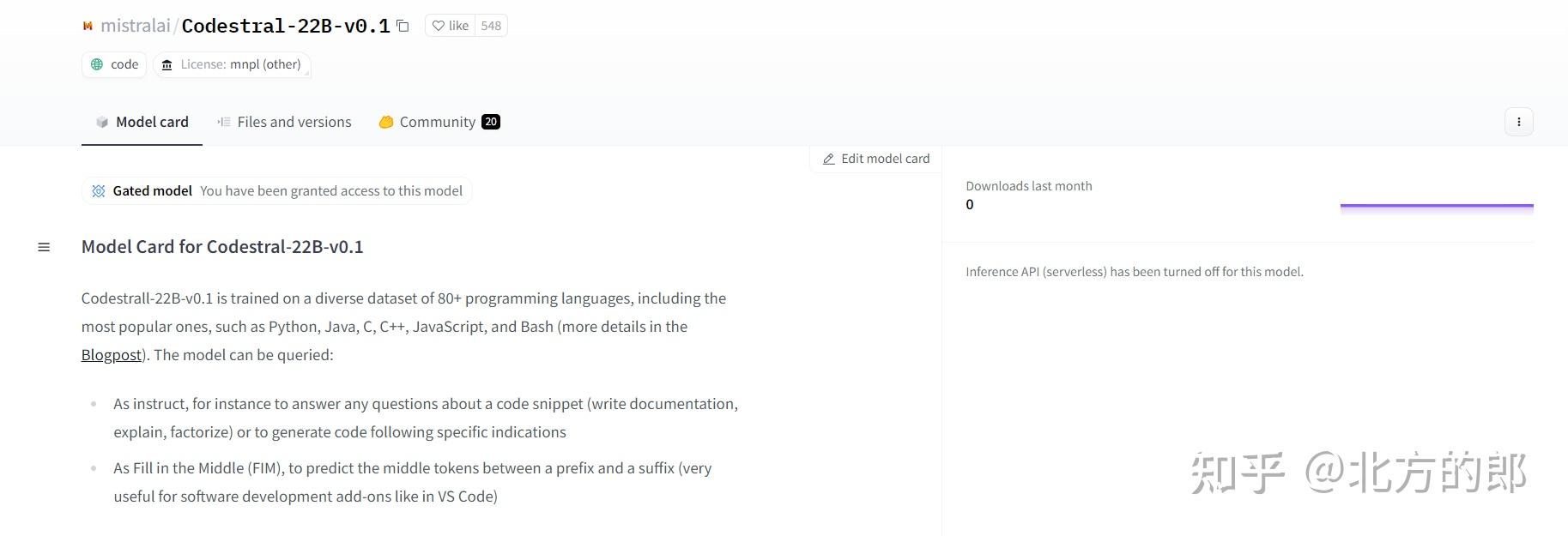
Task: Open the three-dot more options menu
Action: 1518,122
